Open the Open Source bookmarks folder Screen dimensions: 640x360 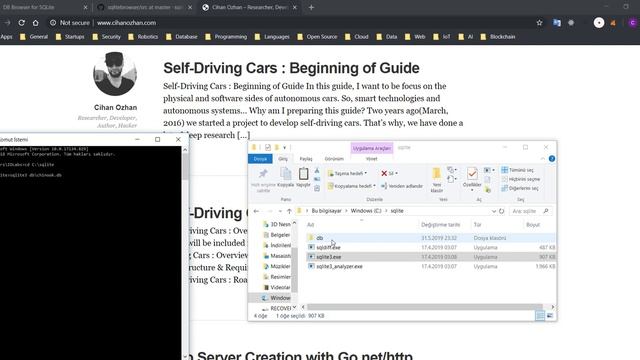(x=317, y=37)
